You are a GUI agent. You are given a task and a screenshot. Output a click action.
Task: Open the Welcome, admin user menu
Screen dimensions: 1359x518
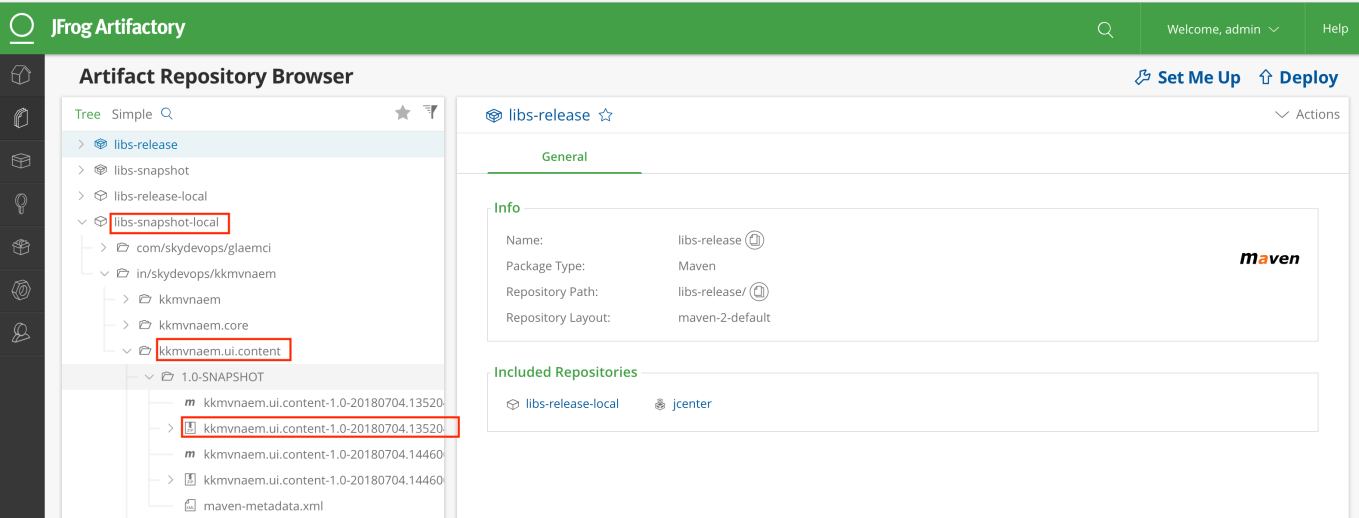pyautogui.click(x=1222, y=29)
